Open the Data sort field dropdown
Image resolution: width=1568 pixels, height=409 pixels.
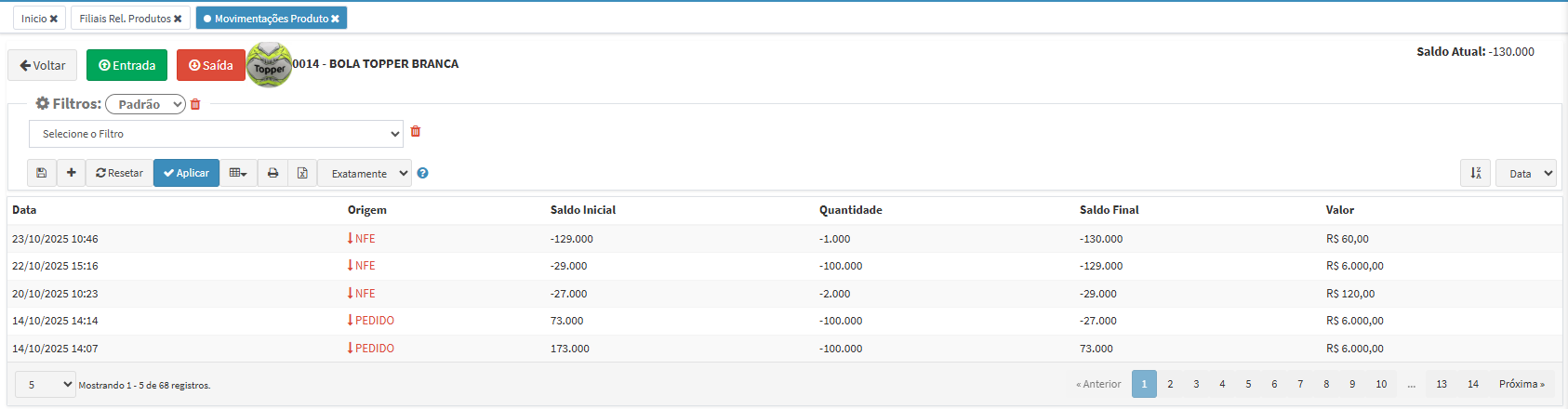point(1525,173)
